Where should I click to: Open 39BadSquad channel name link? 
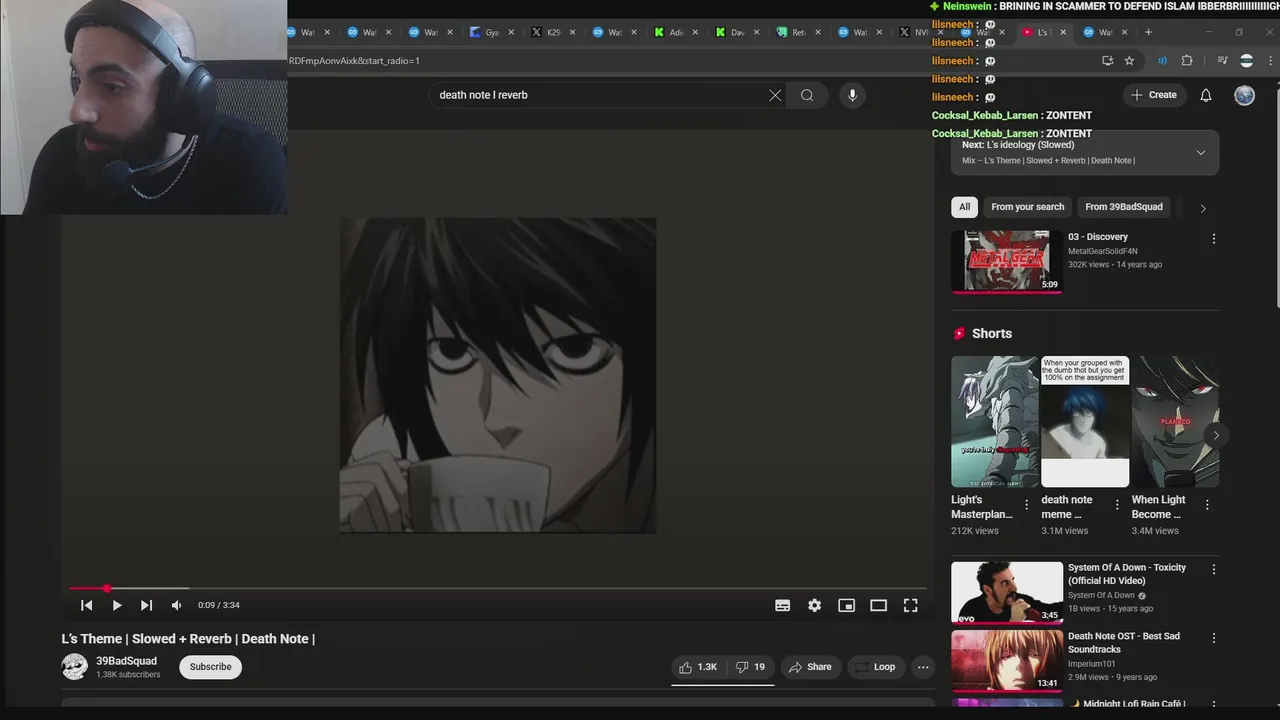126,661
